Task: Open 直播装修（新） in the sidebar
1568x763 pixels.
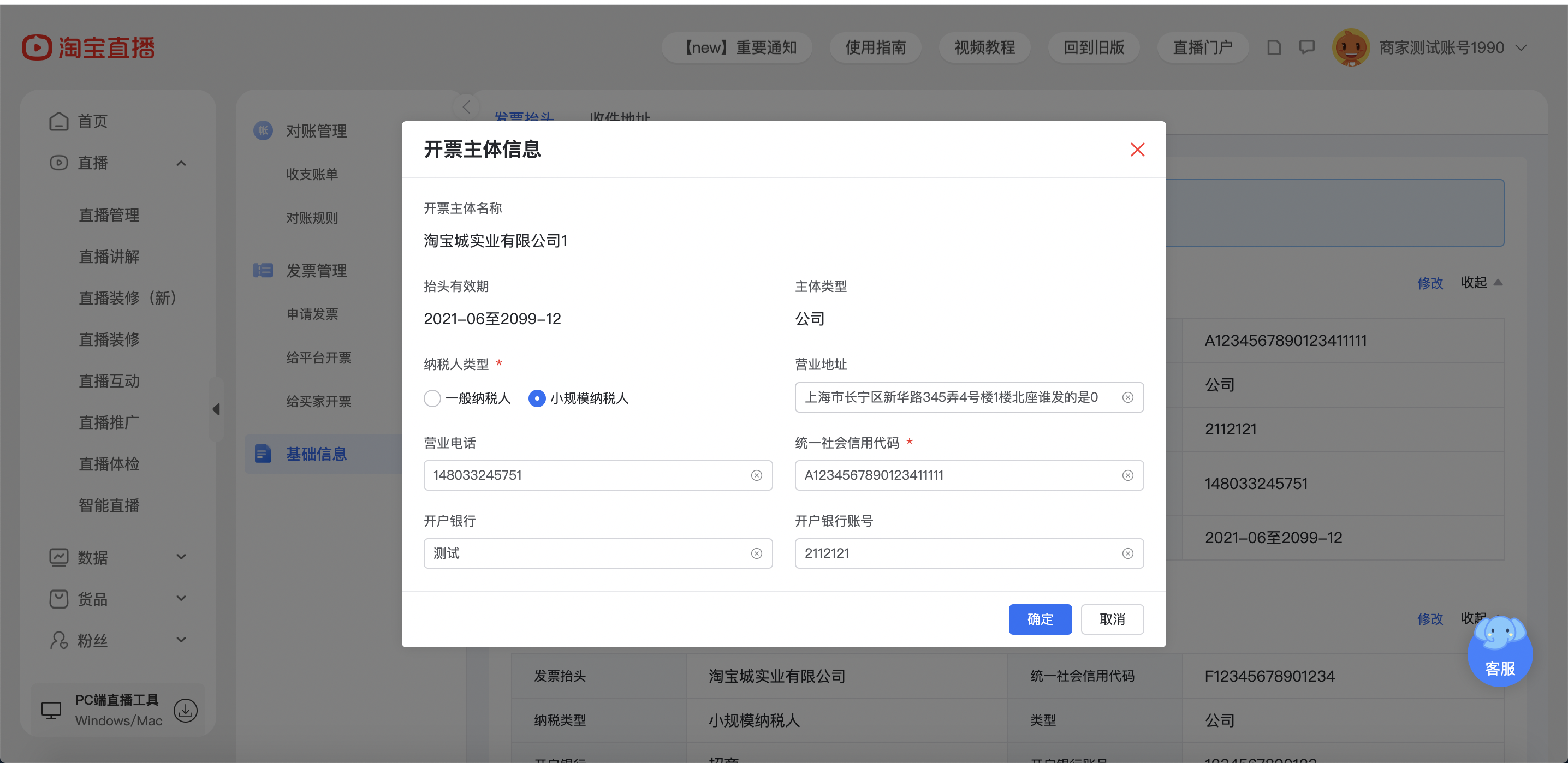Action: tap(127, 297)
